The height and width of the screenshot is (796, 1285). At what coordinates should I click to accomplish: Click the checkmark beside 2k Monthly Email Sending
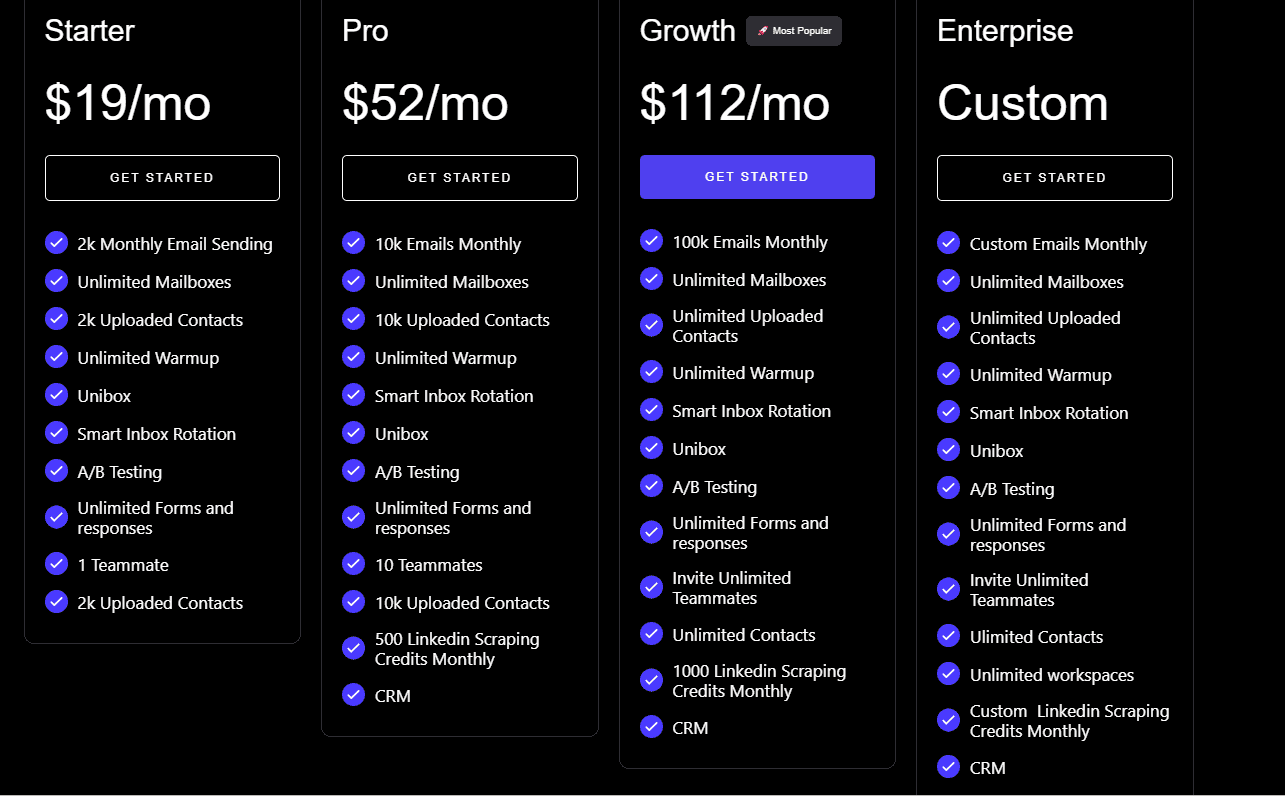coord(56,243)
